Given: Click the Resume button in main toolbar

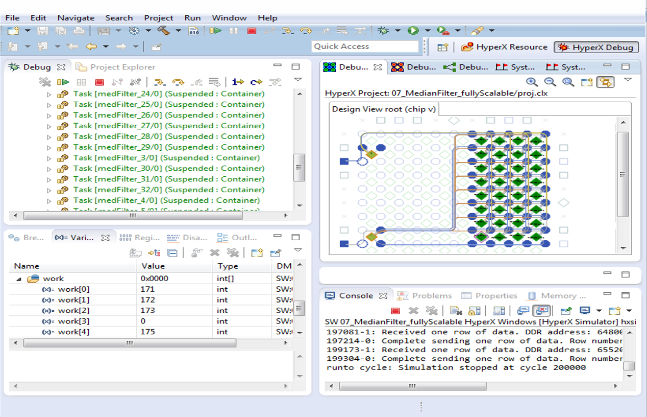Looking at the screenshot, I should coord(215,31).
